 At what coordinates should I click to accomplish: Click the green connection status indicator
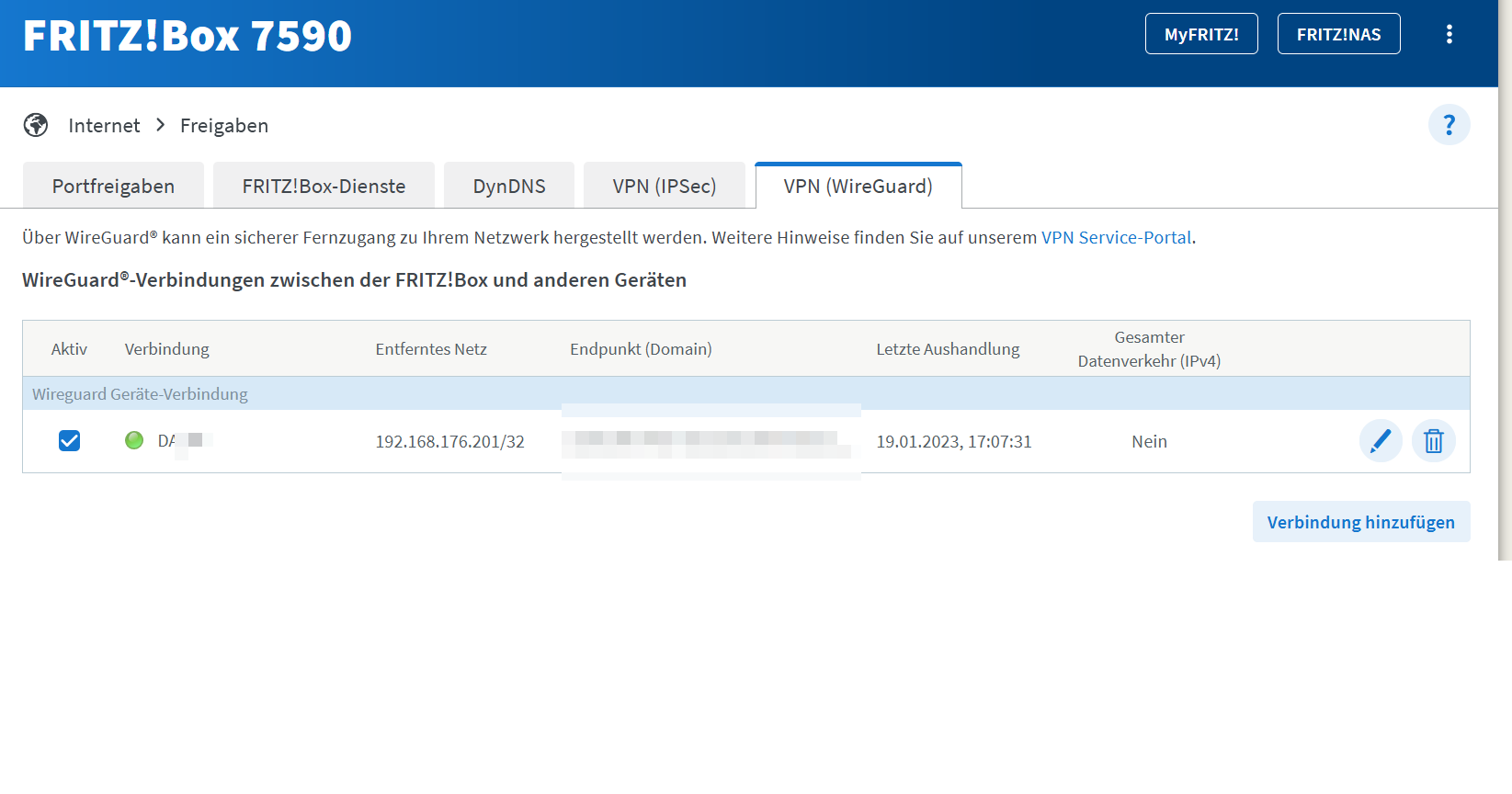(x=134, y=440)
